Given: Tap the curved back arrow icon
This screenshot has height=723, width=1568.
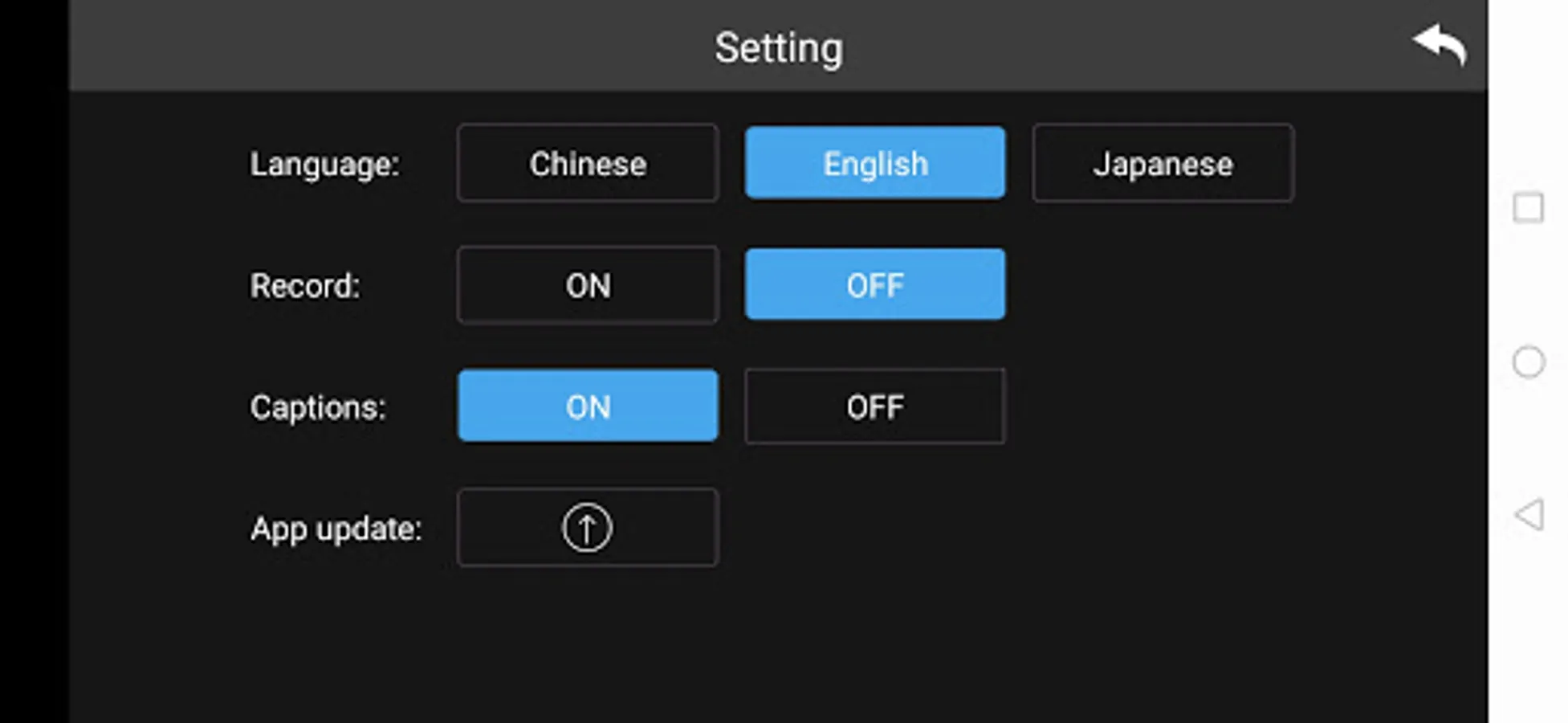Looking at the screenshot, I should point(1440,44).
